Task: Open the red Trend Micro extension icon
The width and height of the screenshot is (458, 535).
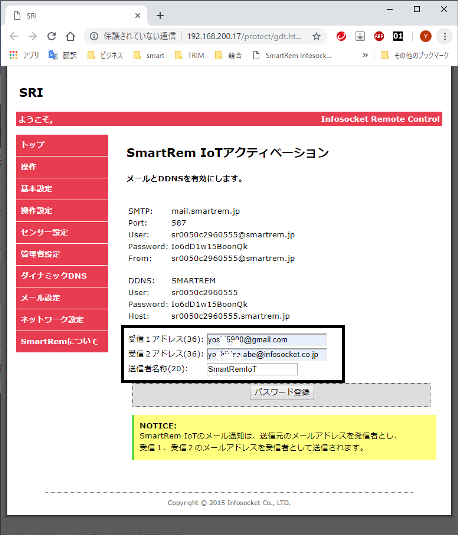Action: coord(341,36)
